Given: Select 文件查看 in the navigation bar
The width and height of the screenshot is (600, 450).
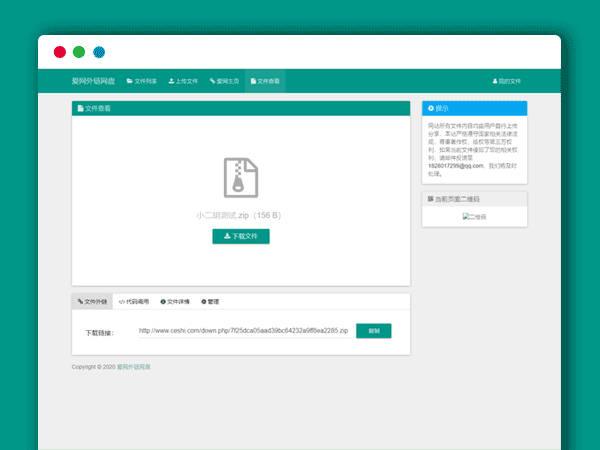Looking at the screenshot, I should coord(265,80).
